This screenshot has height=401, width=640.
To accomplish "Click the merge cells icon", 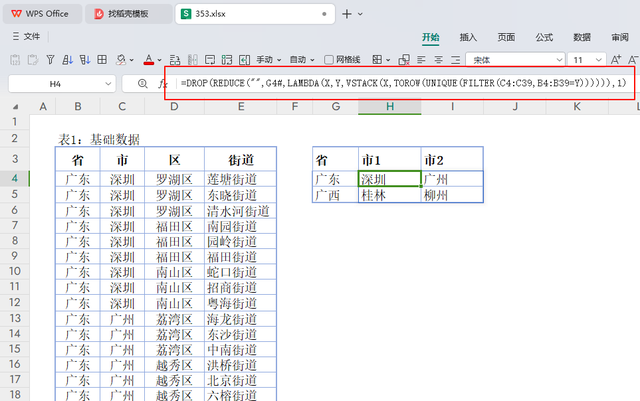I will pyautogui.click(x=404, y=60).
